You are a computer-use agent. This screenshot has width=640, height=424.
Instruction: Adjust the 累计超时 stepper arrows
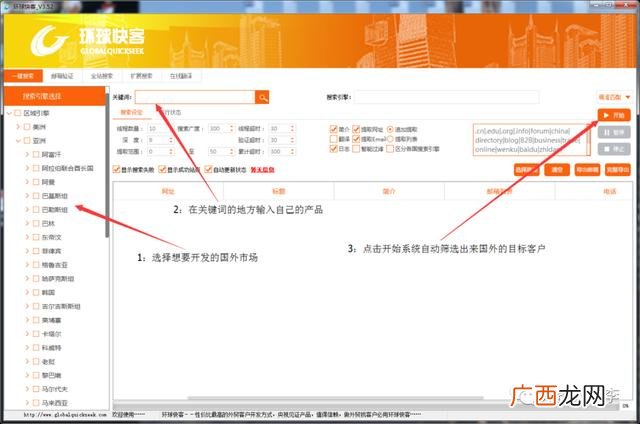pos(292,151)
